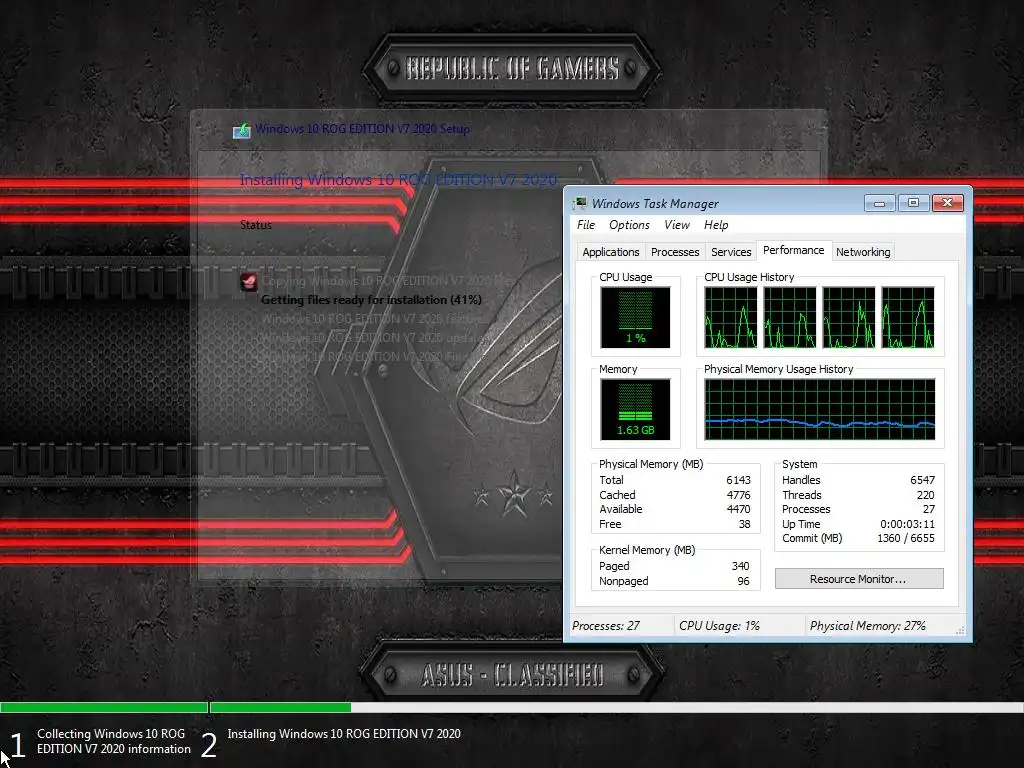The width and height of the screenshot is (1024, 768).
Task: Click the Resource Monitor button
Action: click(x=859, y=579)
